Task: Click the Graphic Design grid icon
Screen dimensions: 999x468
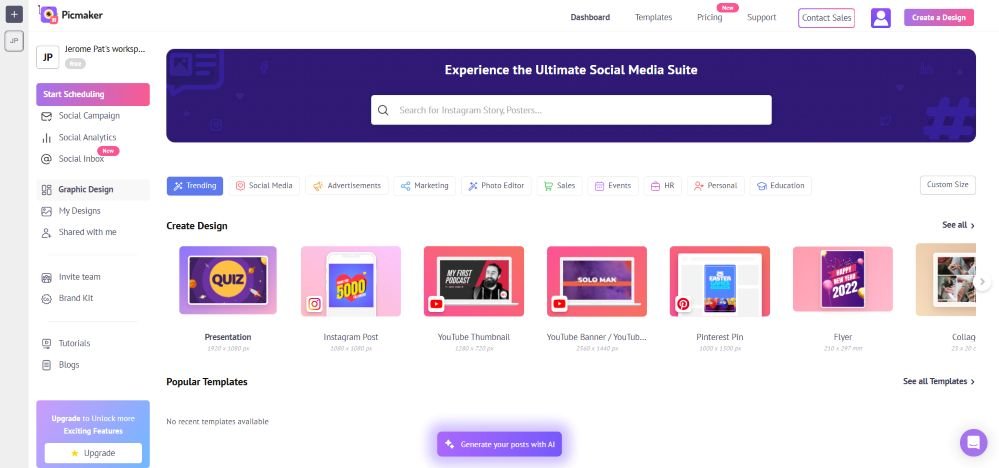Action: 47,190
